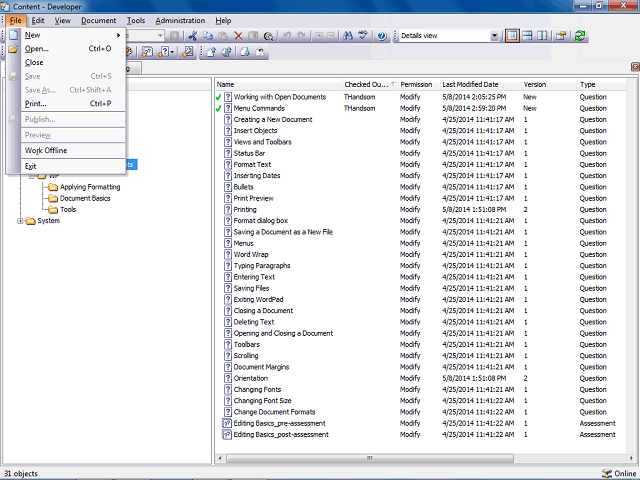Click the Copy icon in the toolbar
640x480 pixels.
(208, 36)
